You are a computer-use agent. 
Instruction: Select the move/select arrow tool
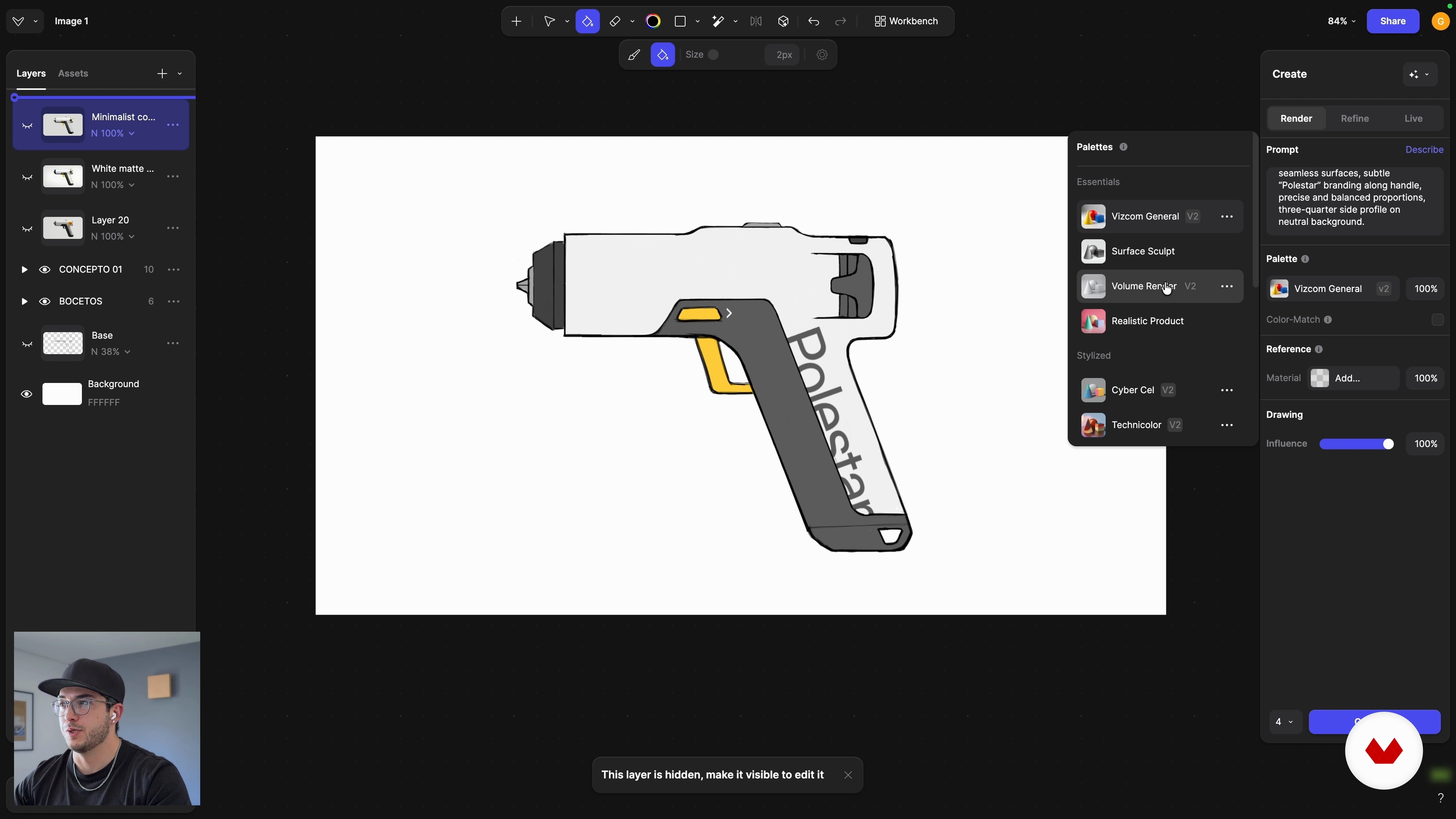549,22
